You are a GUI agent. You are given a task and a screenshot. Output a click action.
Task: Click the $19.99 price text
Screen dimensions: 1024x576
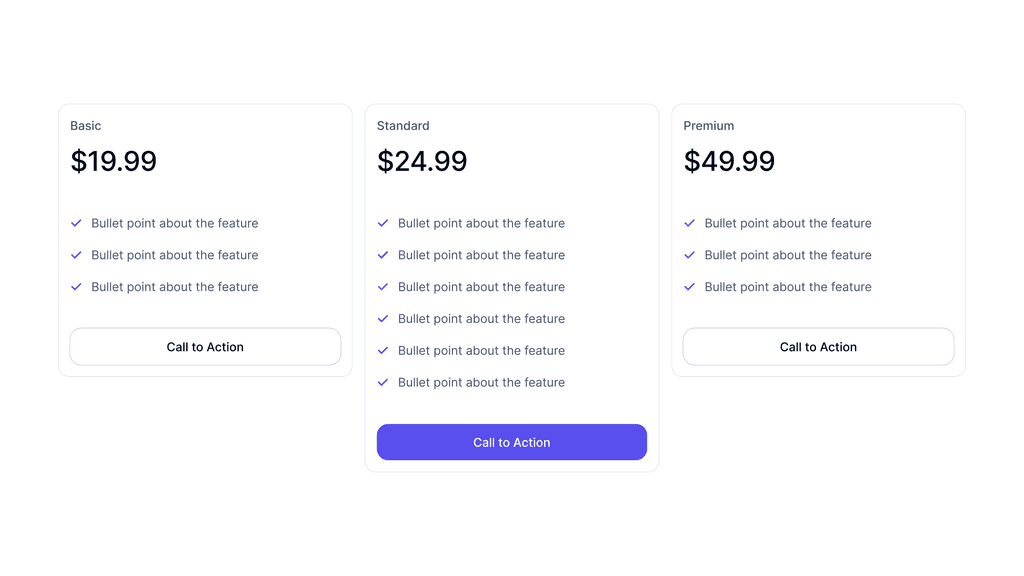pyautogui.click(x=113, y=161)
